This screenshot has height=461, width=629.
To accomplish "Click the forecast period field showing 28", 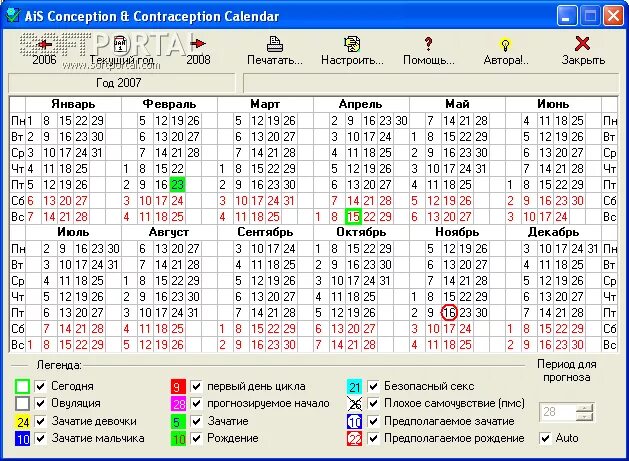I will (x=558, y=412).
